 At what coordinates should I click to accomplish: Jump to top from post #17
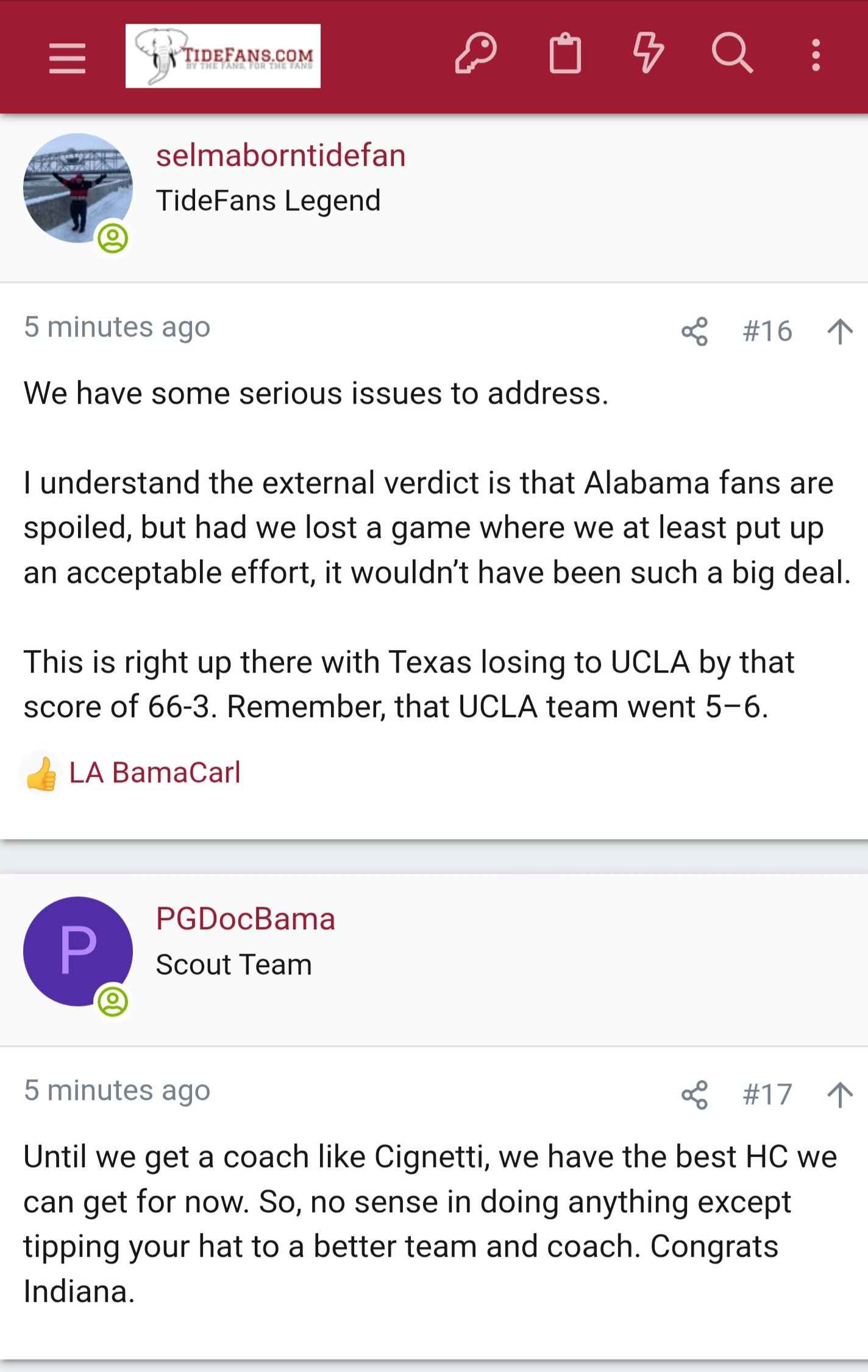840,1095
